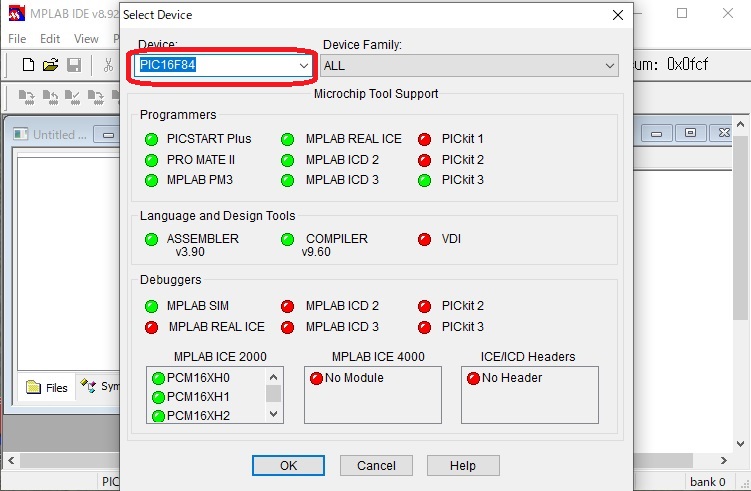751x491 pixels.
Task: Close the Select Device dialog
Action: [618, 15]
